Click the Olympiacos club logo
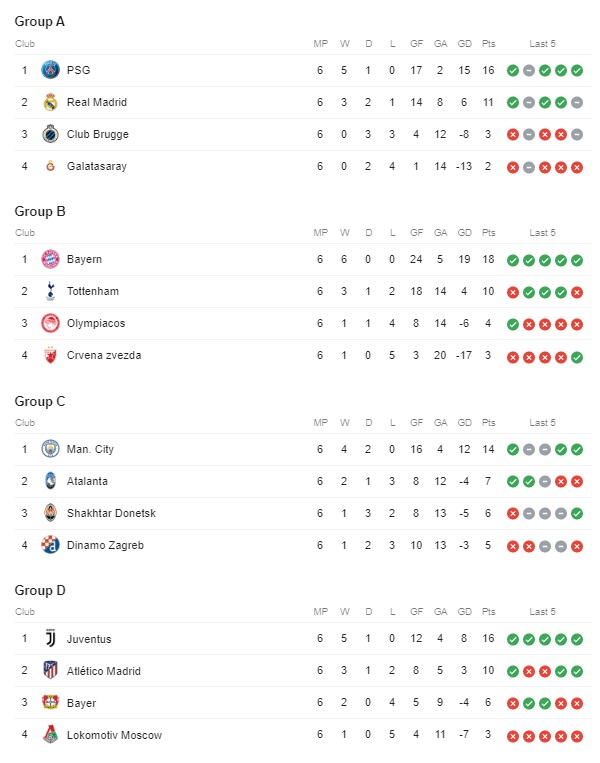The height and width of the screenshot is (763, 600). [x=50, y=323]
